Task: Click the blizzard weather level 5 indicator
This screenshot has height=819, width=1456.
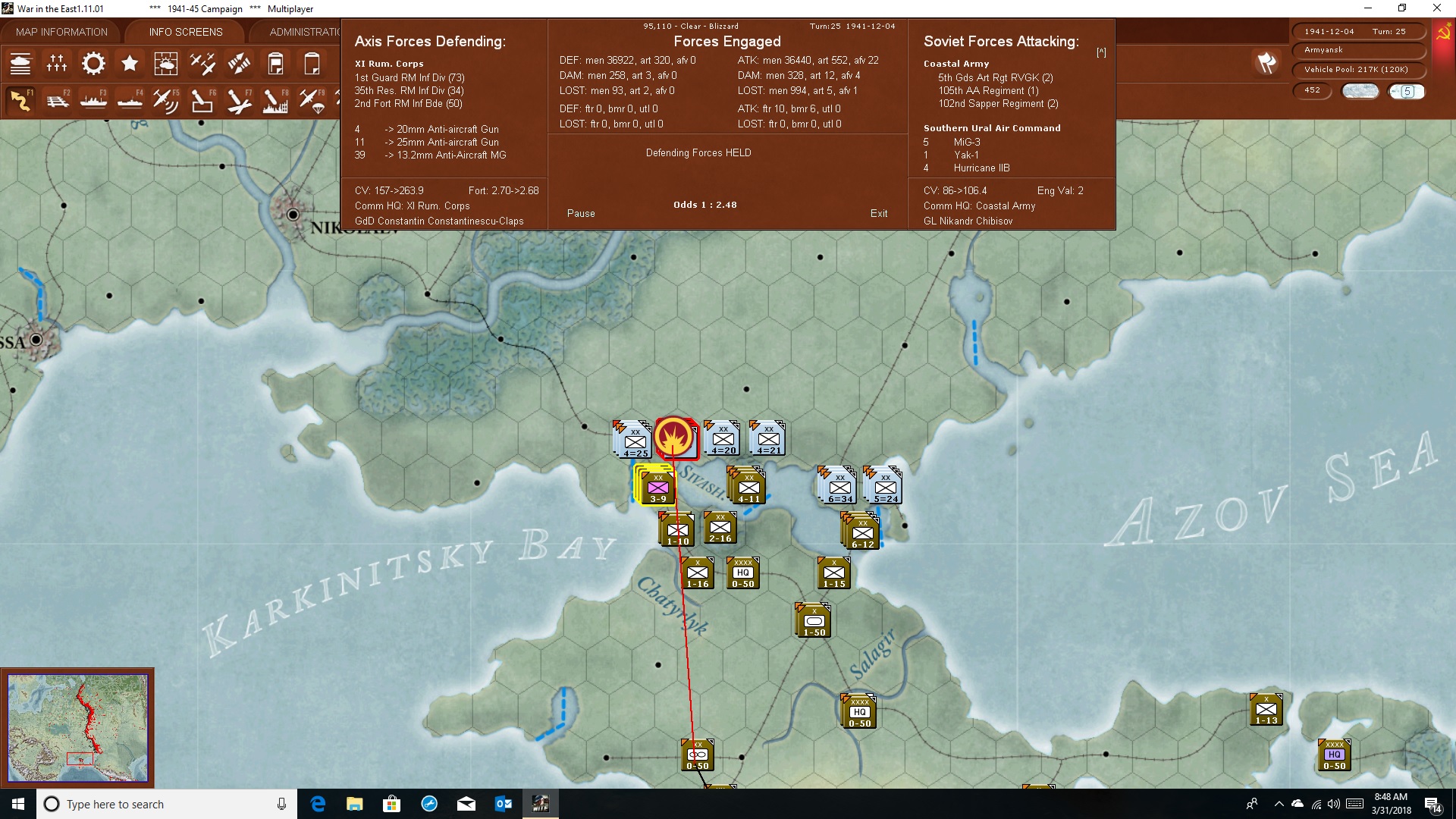Action: coord(1407,91)
